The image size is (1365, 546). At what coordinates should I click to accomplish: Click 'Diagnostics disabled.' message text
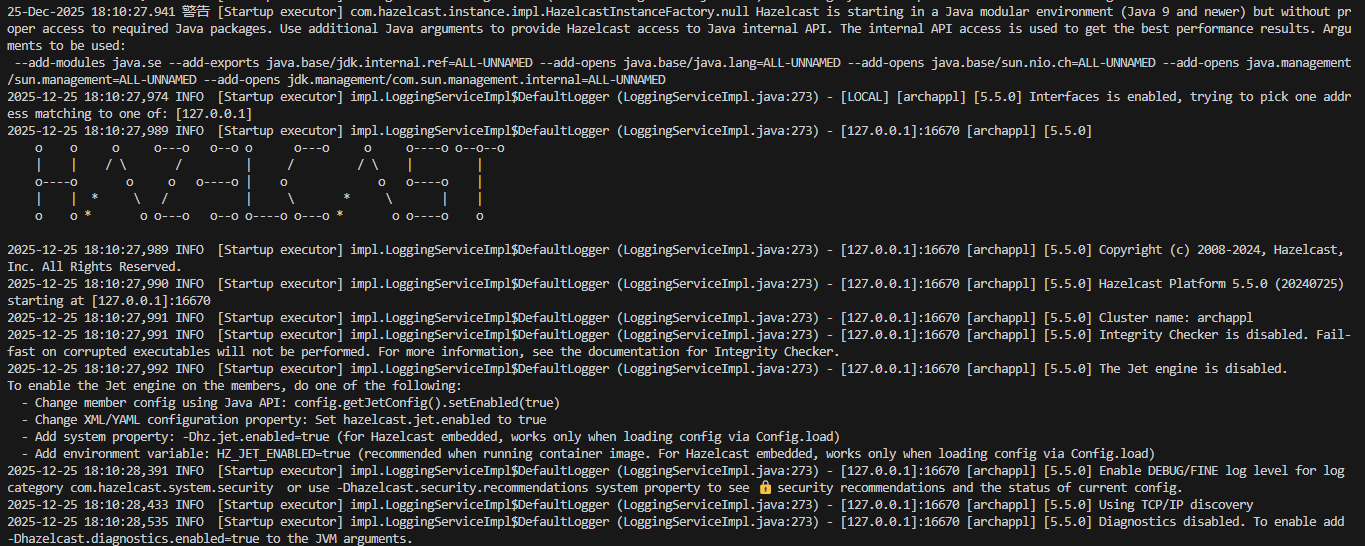(x=1172, y=522)
